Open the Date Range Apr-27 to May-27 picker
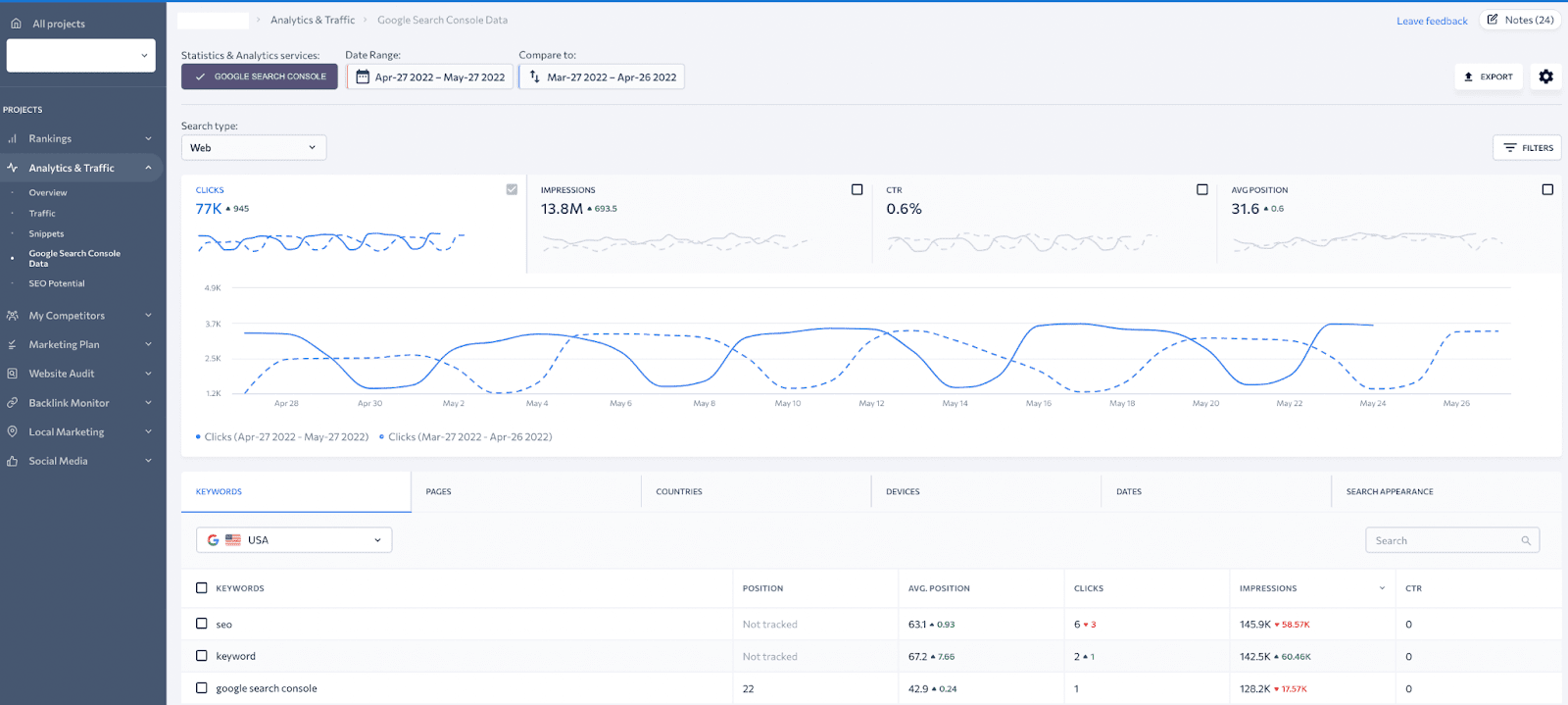This screenshot has height=705, width=1568. [430, 76]
